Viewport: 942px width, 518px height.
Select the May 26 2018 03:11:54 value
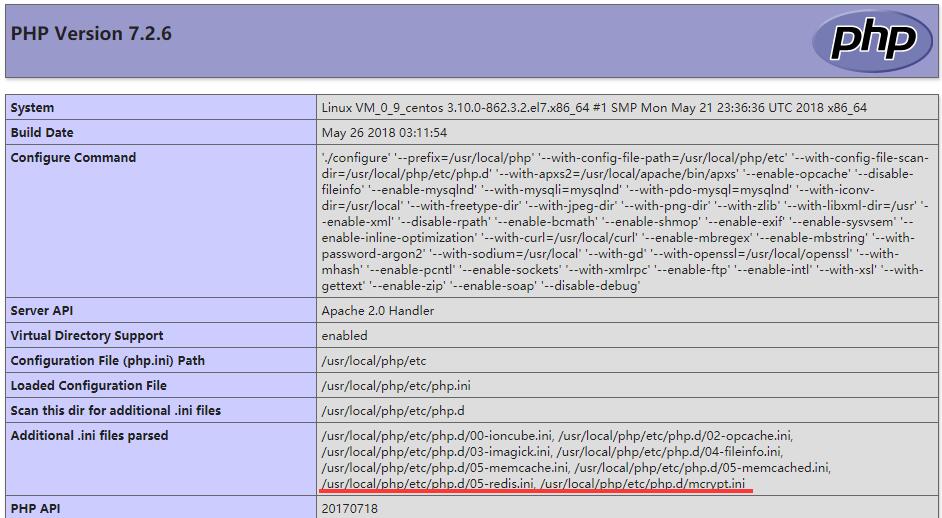pyautogui.click(x=384, y=132)
